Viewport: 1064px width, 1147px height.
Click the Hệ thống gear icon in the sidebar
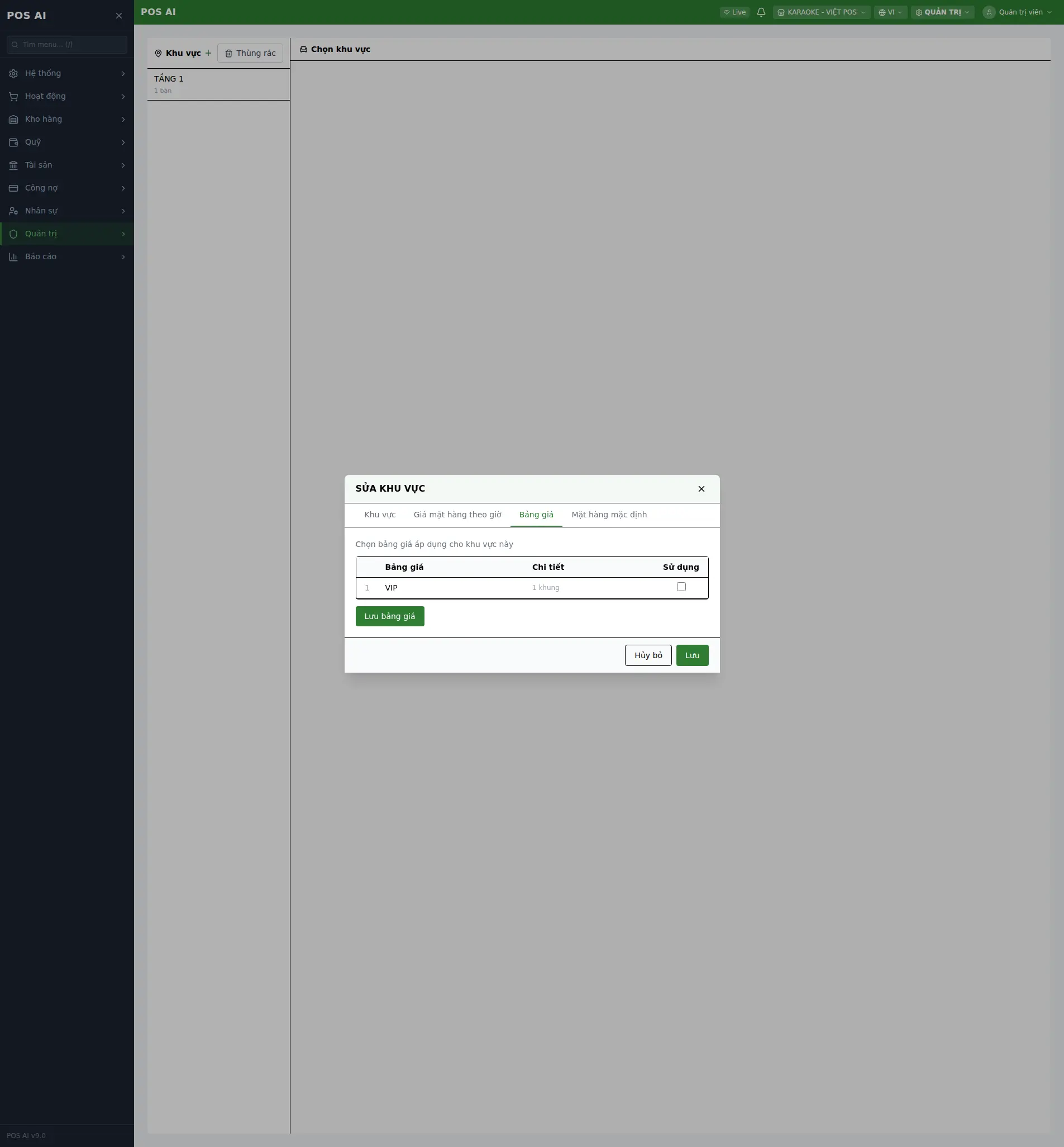click(13, 74)
